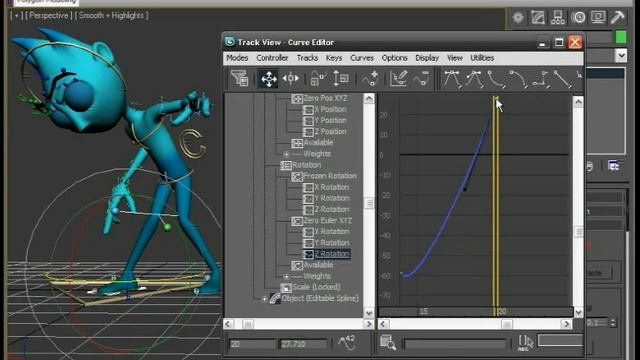Select Y Rotation under Zero Euler XYZ
640x360 pixels.
(x=332, y=242)
